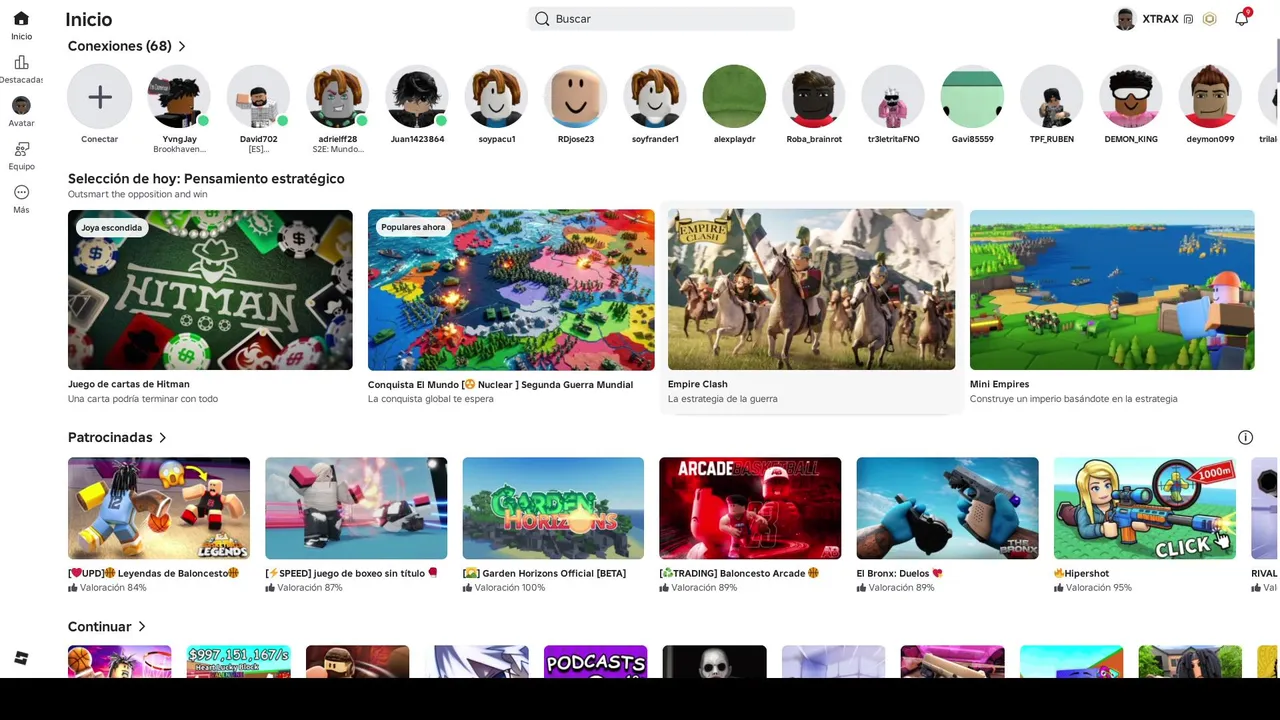Screen dimensions: 1280x720
Task: Open deymon099's avatar
Action: click(x=1210, y=97)
